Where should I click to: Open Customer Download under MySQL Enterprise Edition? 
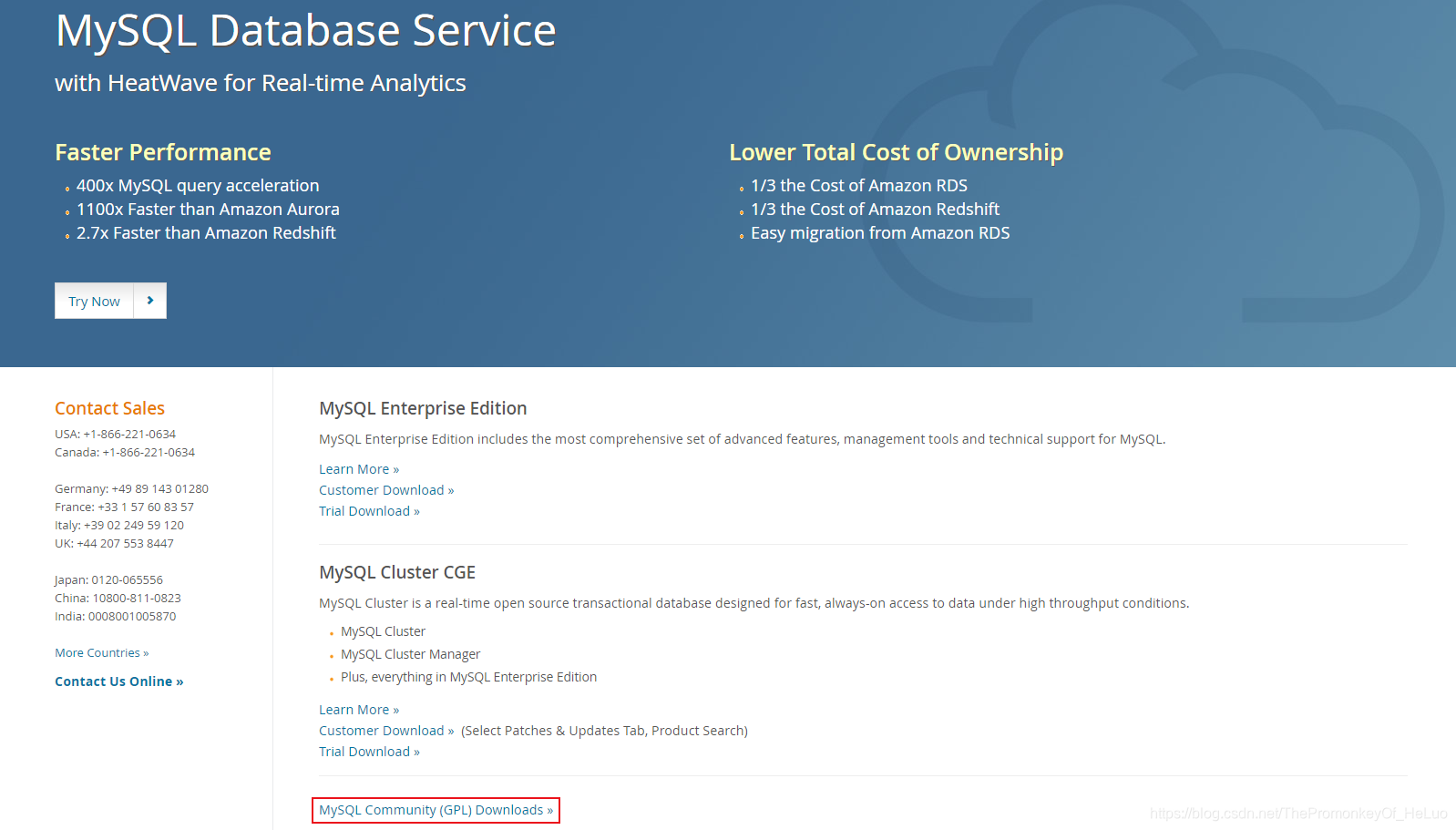(386, 490)
